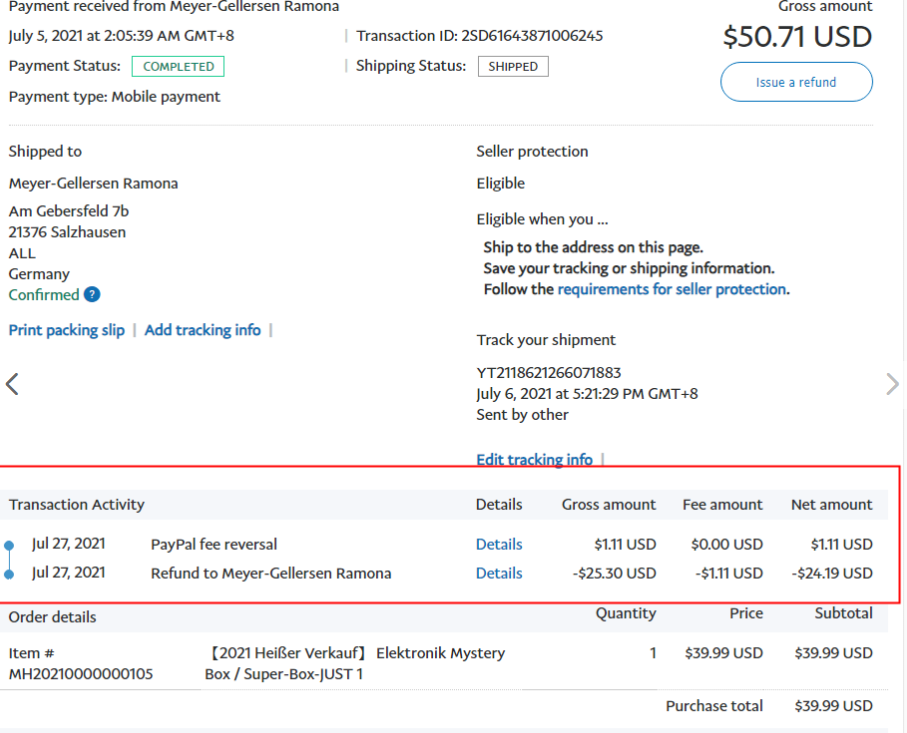
Task: Click timeline dot for PayPal fee reversal
Action: (9, 545)
